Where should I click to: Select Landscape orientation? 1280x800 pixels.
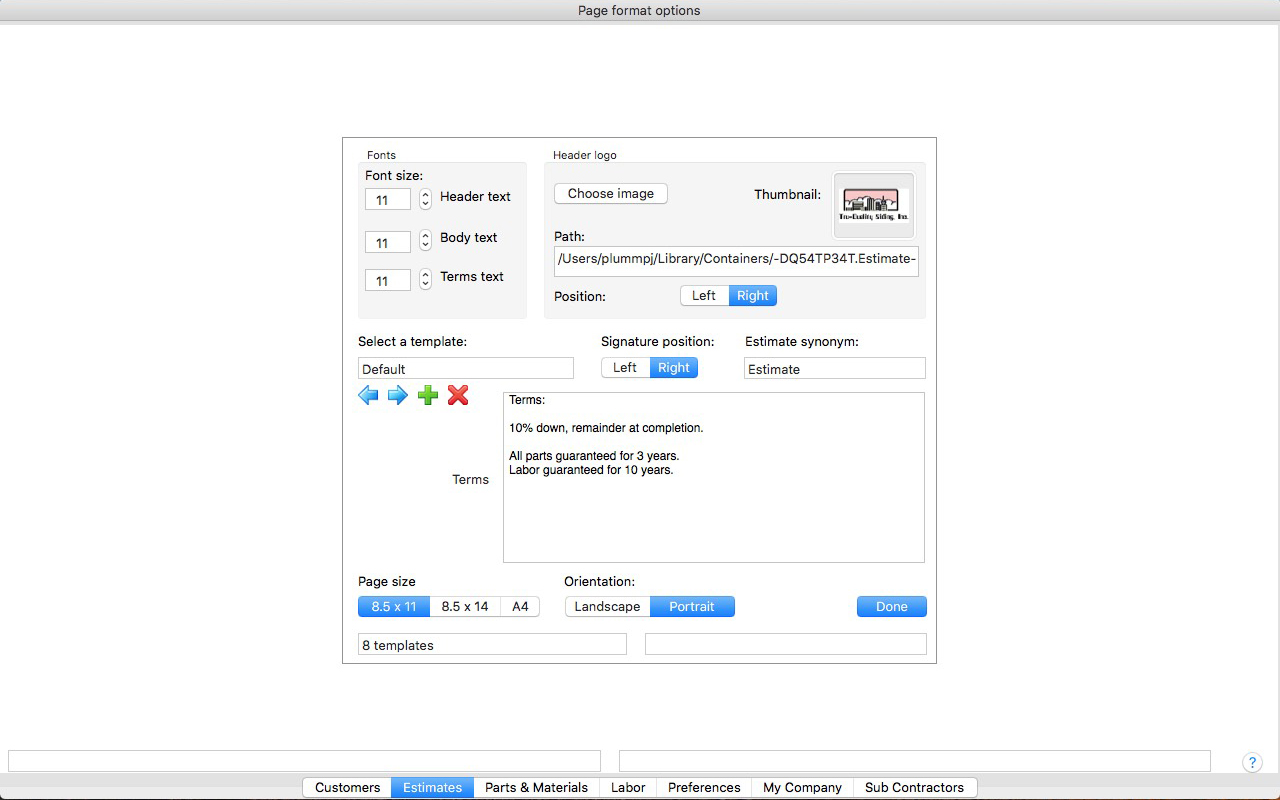pos(607,607)
